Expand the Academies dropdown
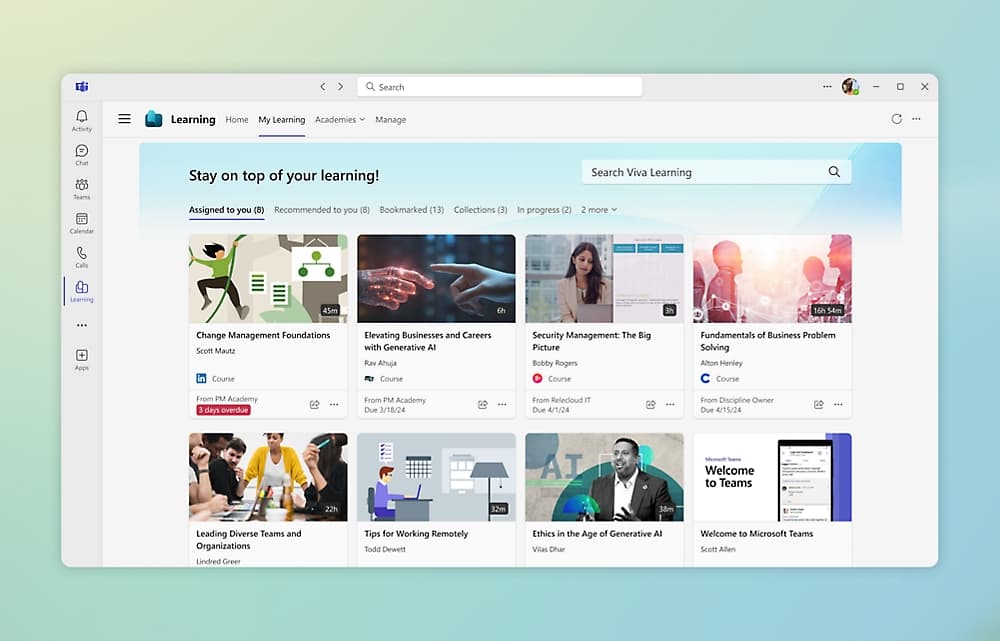The width and height of the screenshot is (1000, 641). [340, 120]
